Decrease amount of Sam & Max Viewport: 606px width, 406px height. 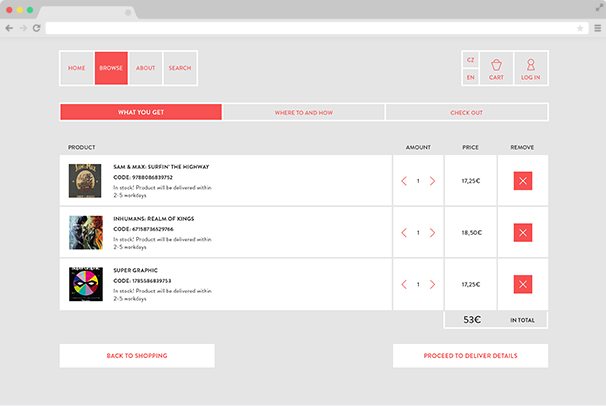404,181
